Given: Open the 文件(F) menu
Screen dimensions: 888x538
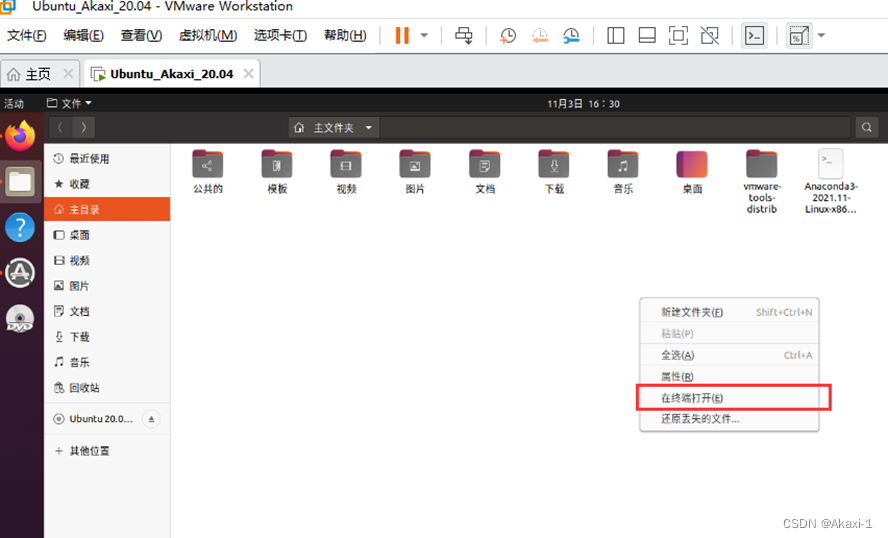Looking at the screenshot, I should (27, 35).
